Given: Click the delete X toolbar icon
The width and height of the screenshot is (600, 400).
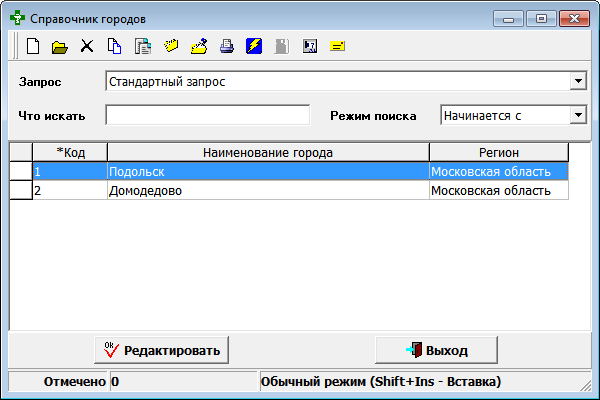Looking at the screenshot, I should pos(87,46).
